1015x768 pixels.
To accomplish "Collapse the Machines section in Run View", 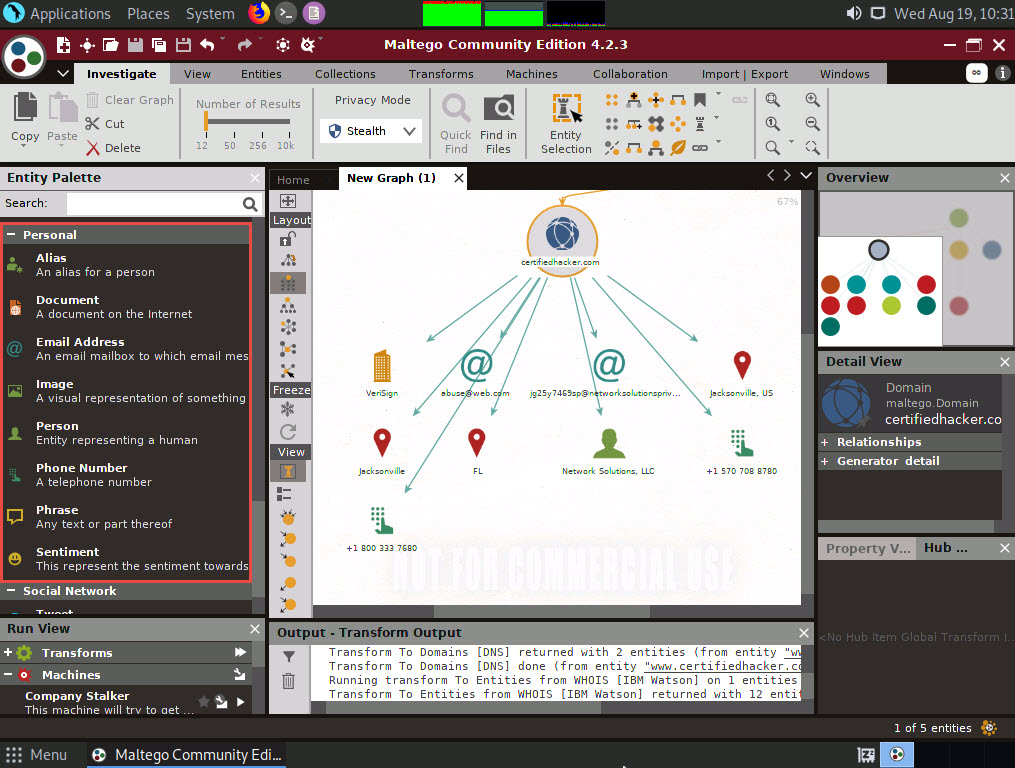I will (x=8, y=675).
